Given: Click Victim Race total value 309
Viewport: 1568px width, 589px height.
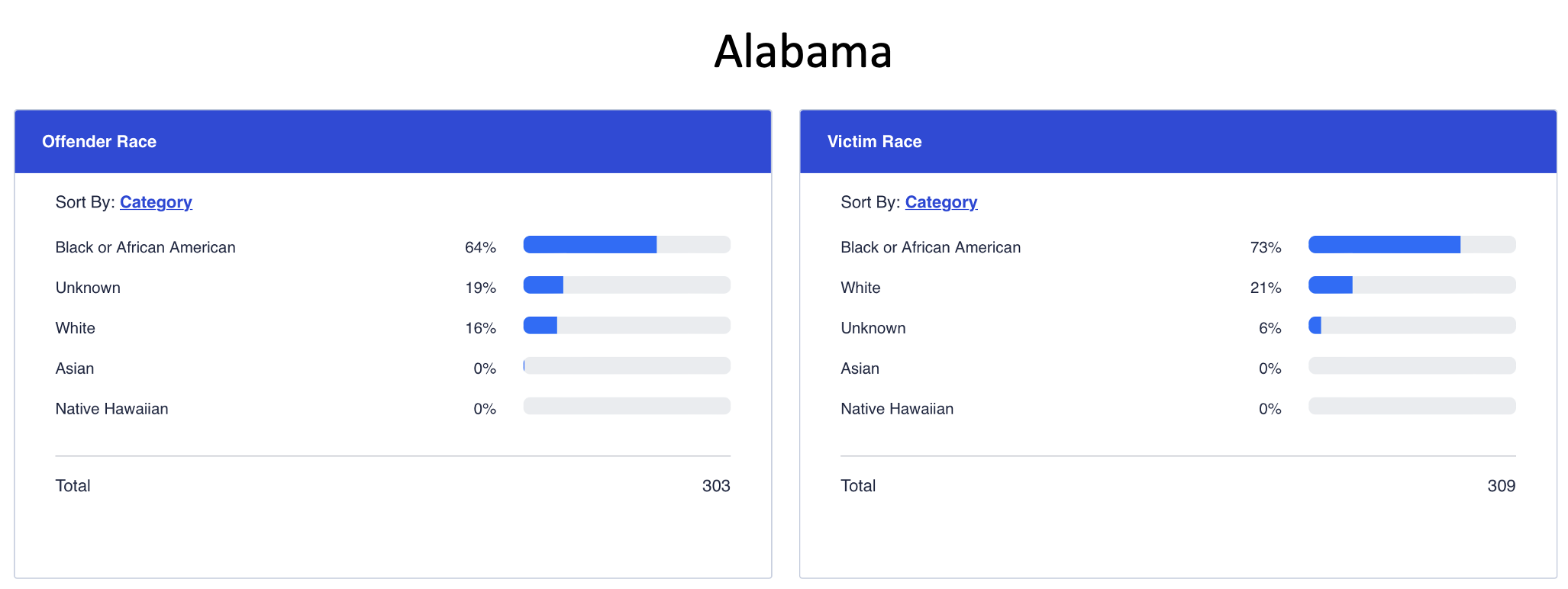Looking at the screenshot, I should 1501,486.
